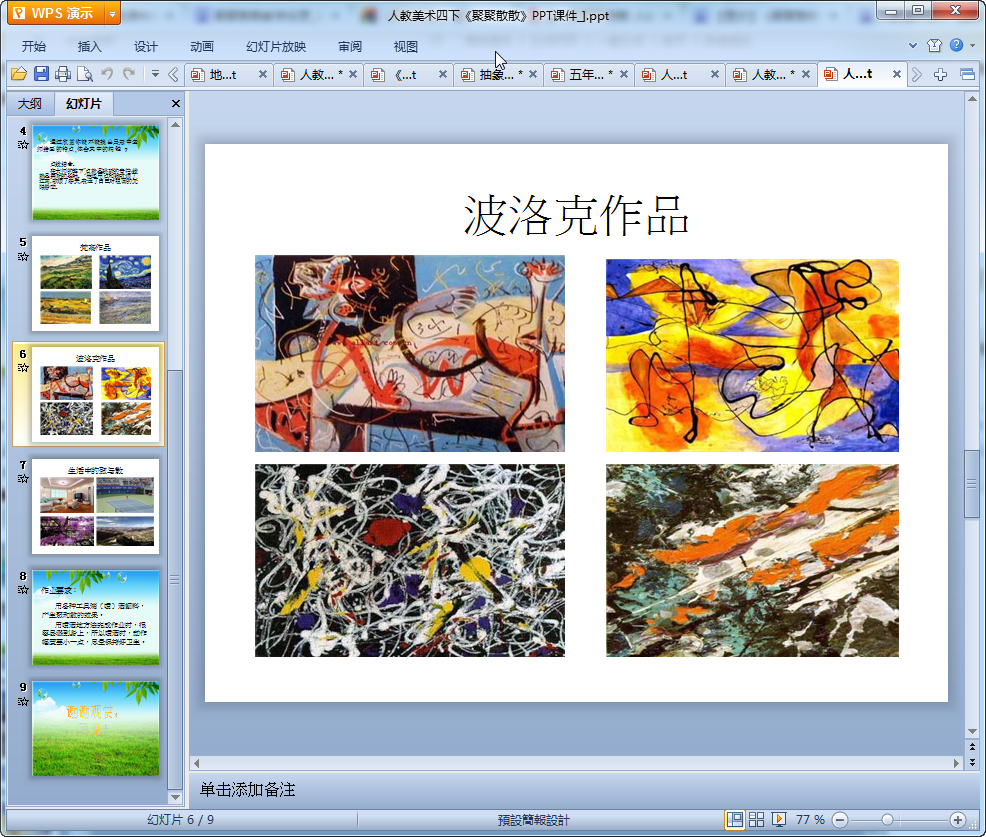This screenshot has height=837, width=986.
Task: Open the 设计 ribbon tab
Action: (145, 47)
